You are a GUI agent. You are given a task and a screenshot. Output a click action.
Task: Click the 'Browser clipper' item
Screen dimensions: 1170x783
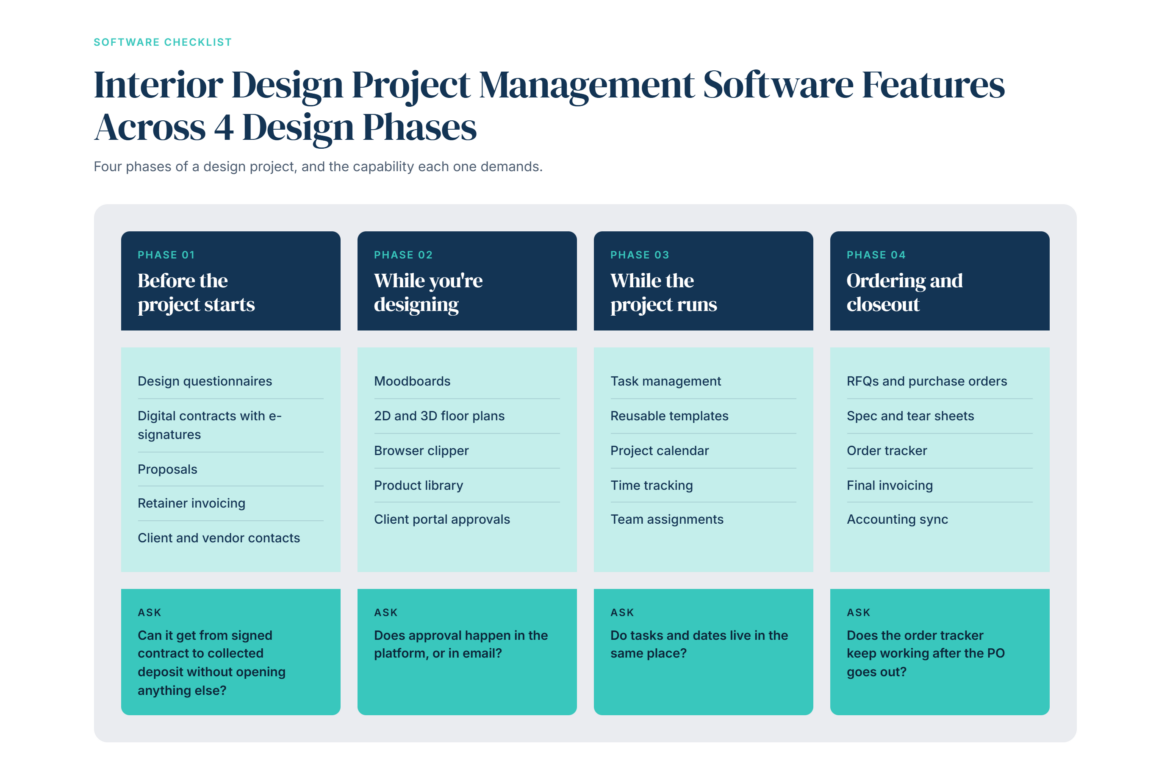[x=421, y=451]
